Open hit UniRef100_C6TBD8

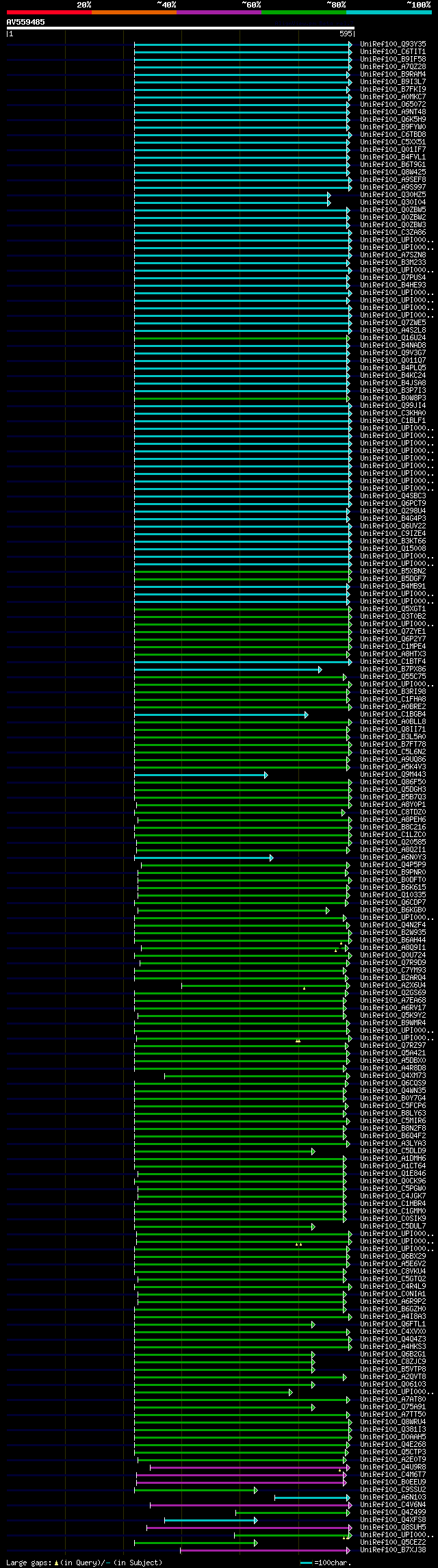(393, 135)
